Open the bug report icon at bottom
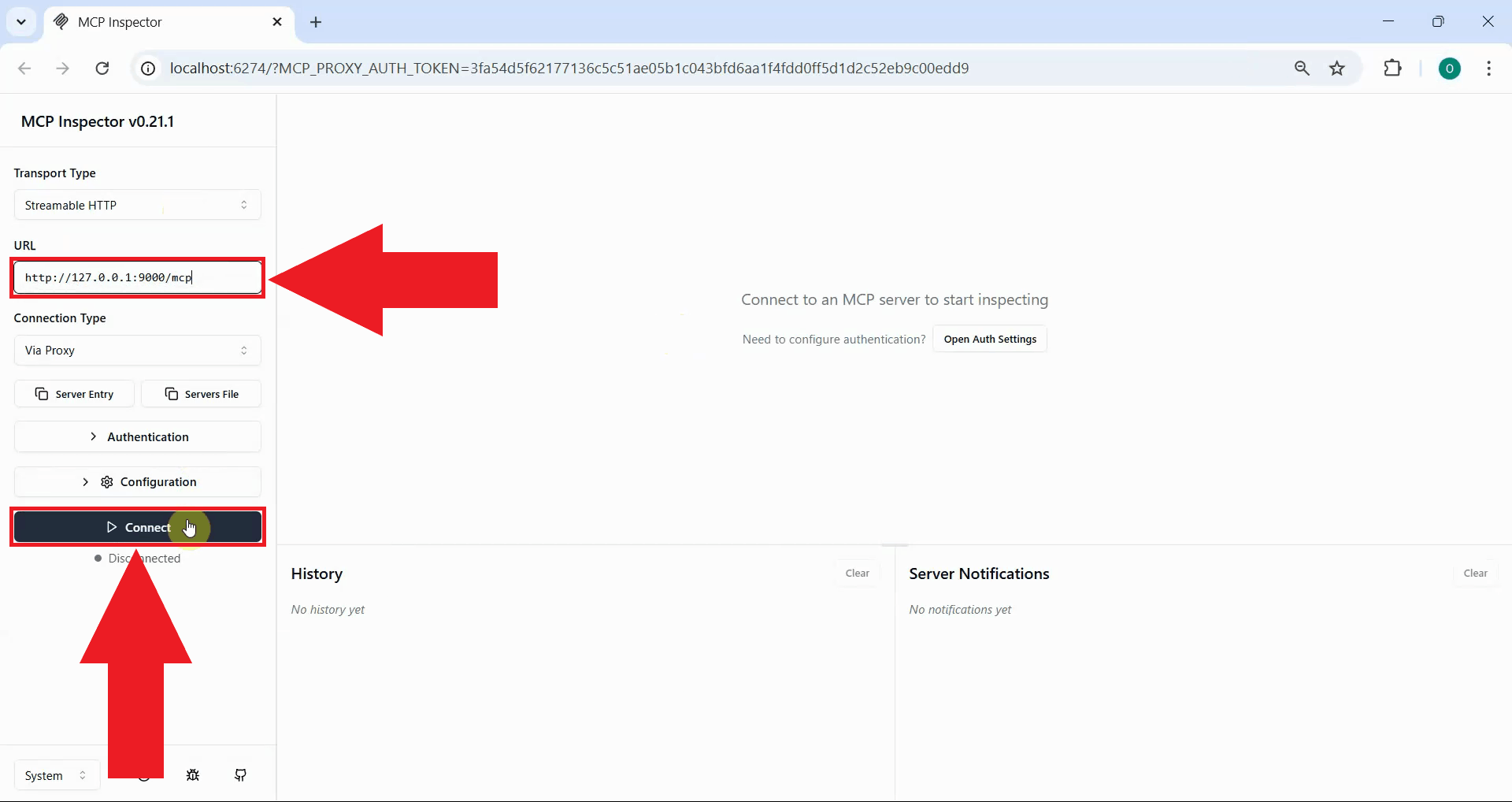 point(193,774)
